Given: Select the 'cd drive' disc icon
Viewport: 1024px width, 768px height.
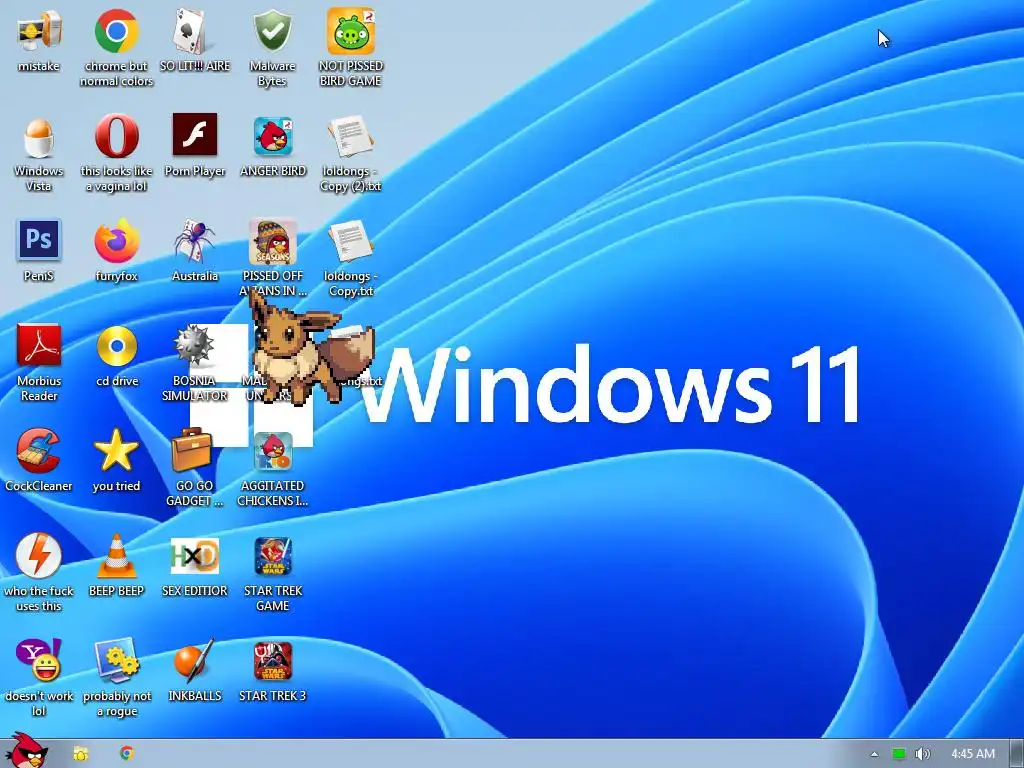Looking at the screenshot, I should (x=116, y=346).
